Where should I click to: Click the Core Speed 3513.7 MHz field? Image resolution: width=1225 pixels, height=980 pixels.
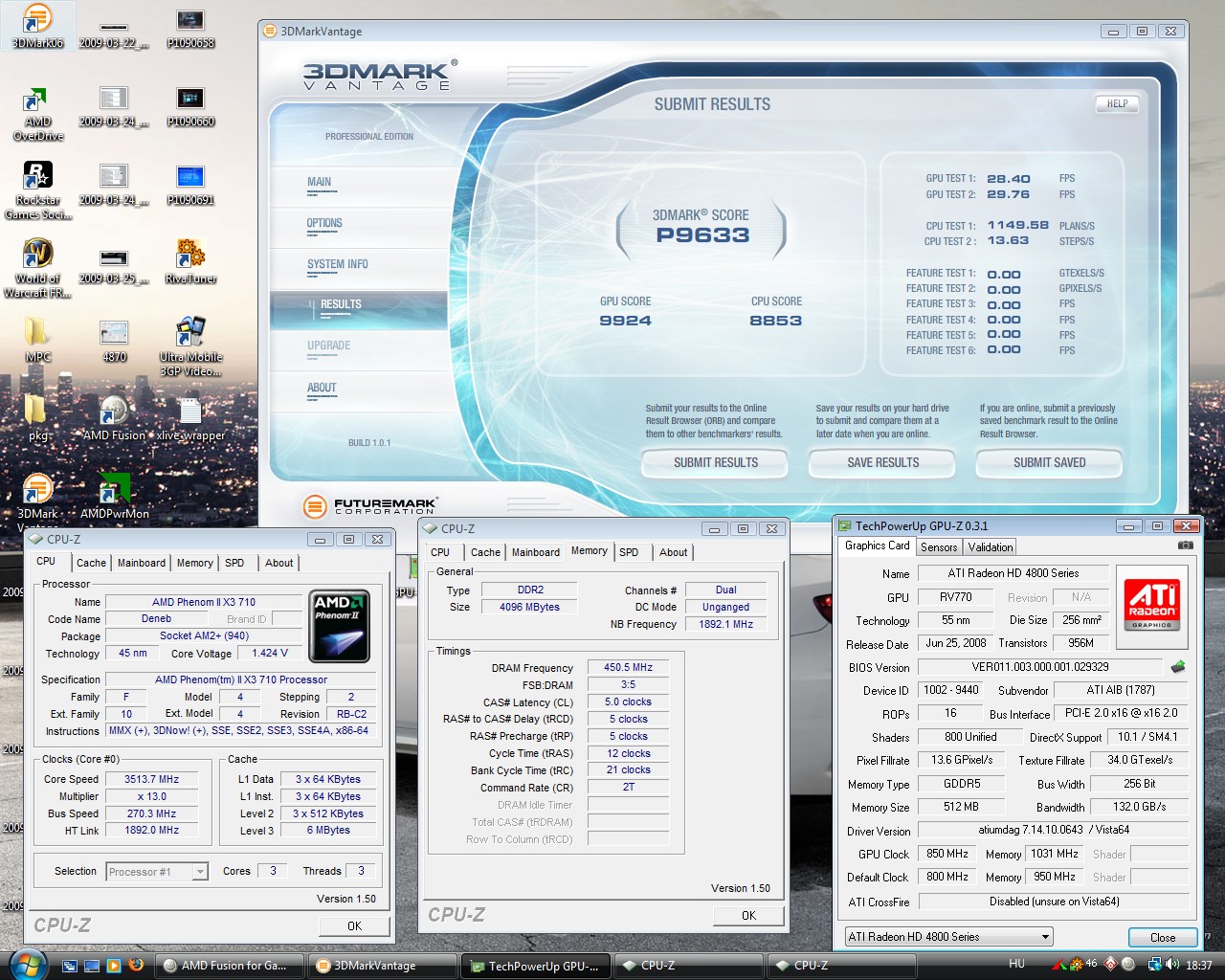[x=151, y=779]
